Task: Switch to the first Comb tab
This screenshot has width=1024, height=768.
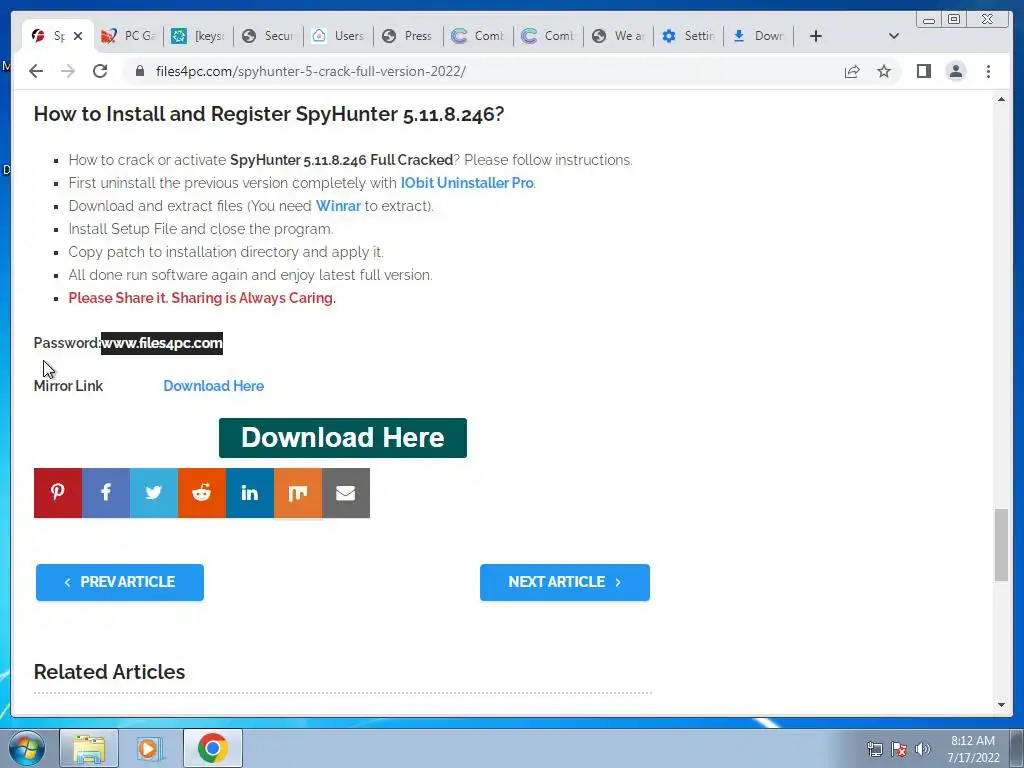Action: 478,36
